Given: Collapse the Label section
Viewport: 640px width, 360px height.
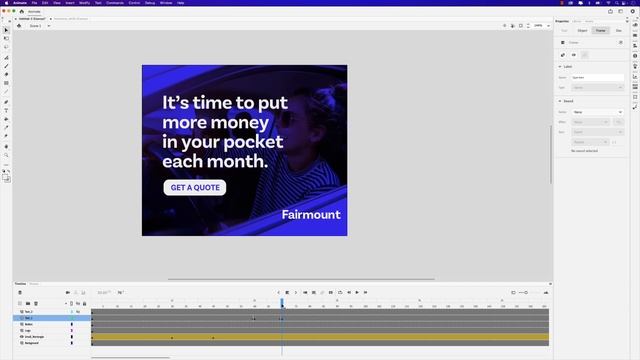Looking at the screenshot, I should click(560, 67).
